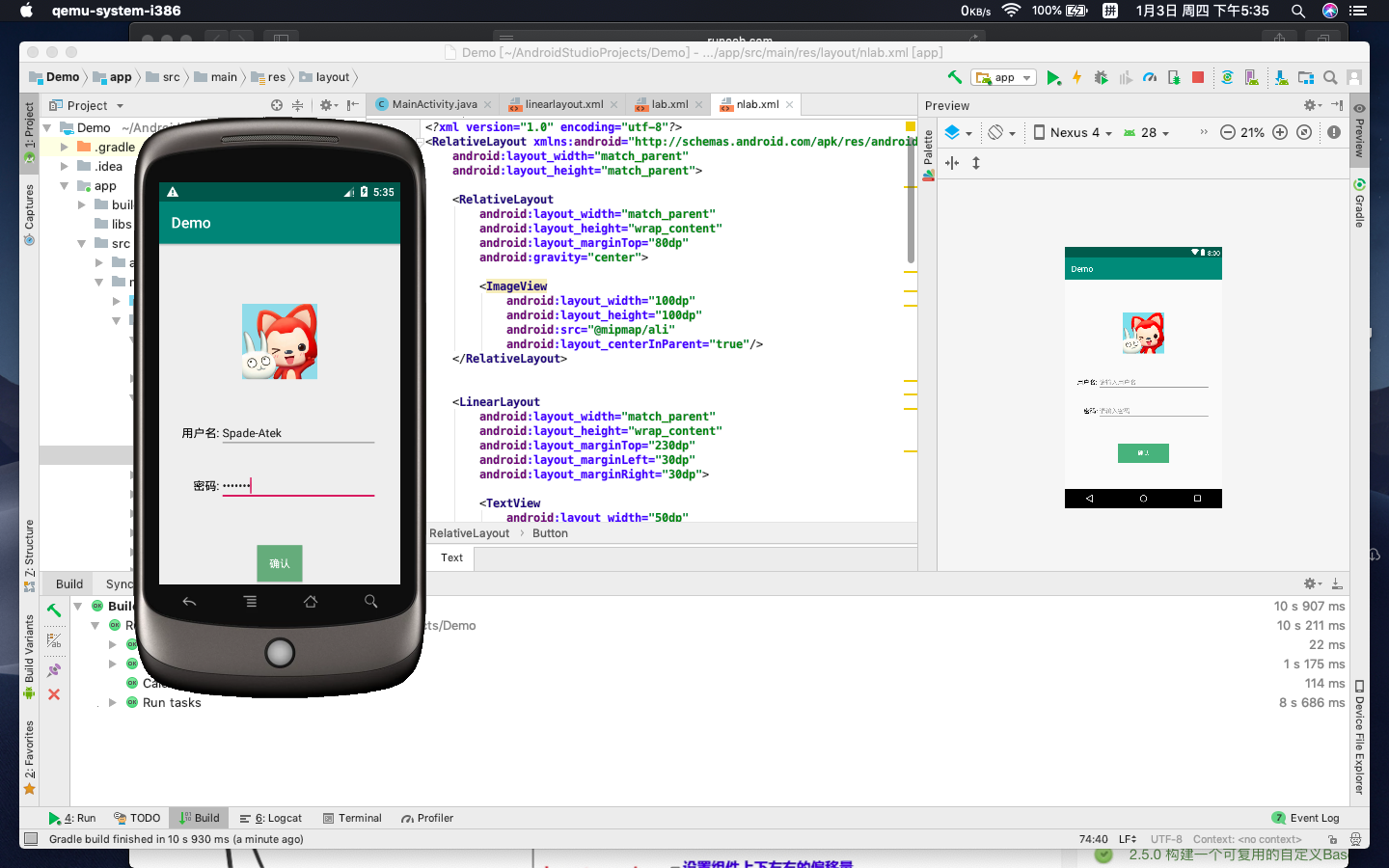Click the Make Project hammer icon in top toolbar

click(x=954, y=77)
